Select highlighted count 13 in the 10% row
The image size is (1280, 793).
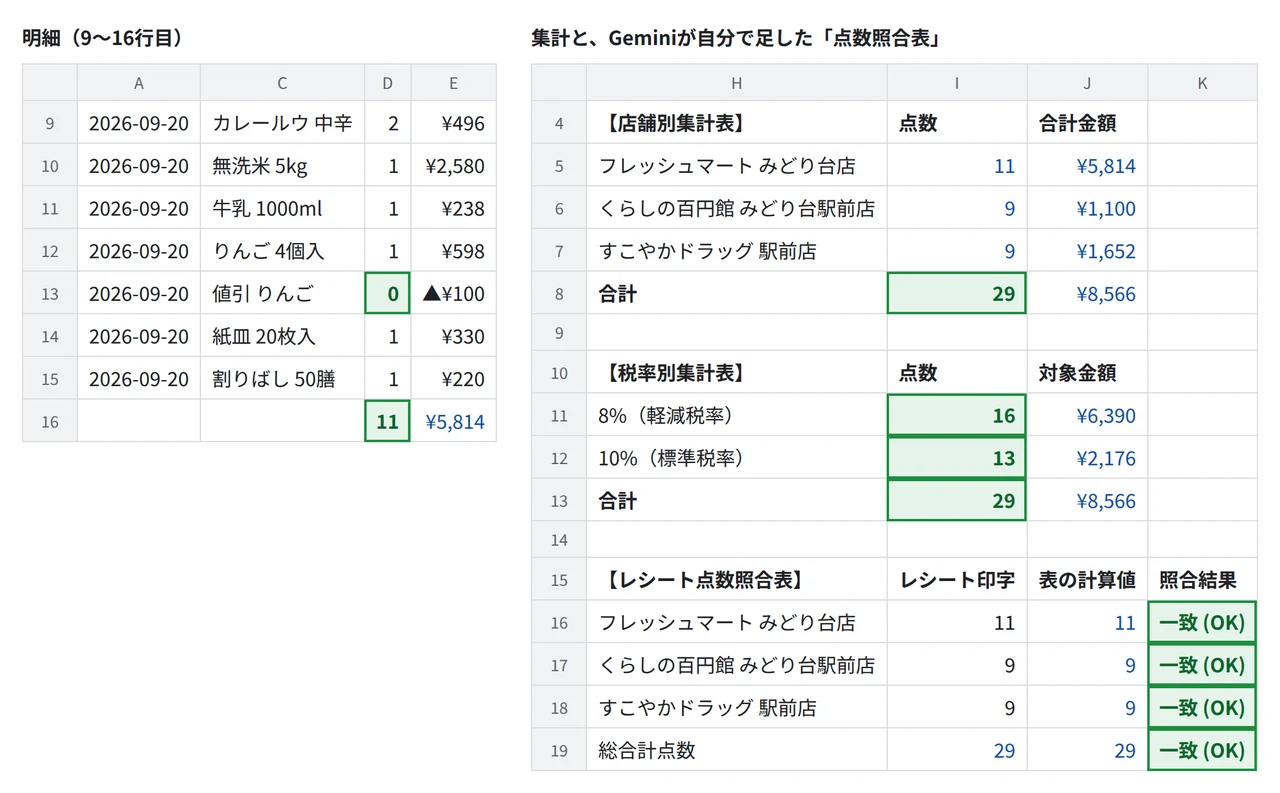pos(956,458)
